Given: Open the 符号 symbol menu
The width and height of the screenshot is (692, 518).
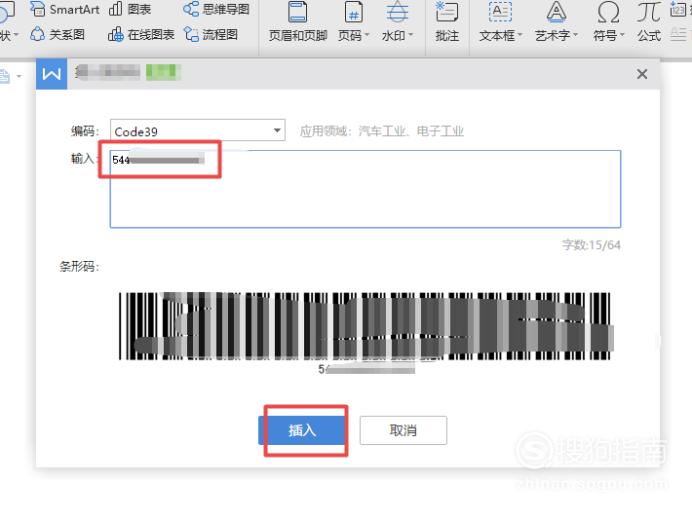Looking at the screenshot, I should pos(609,22).
